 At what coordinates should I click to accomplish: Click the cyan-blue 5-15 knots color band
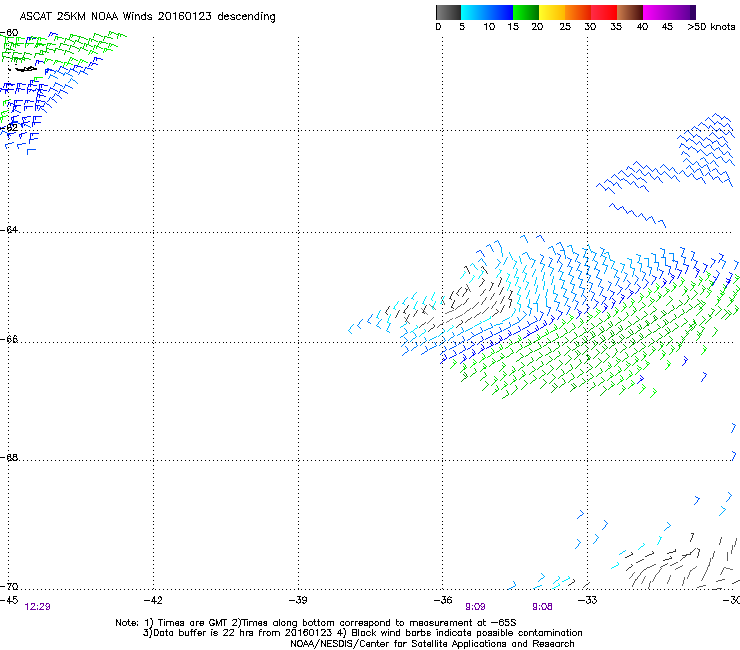tap(487, 12)
